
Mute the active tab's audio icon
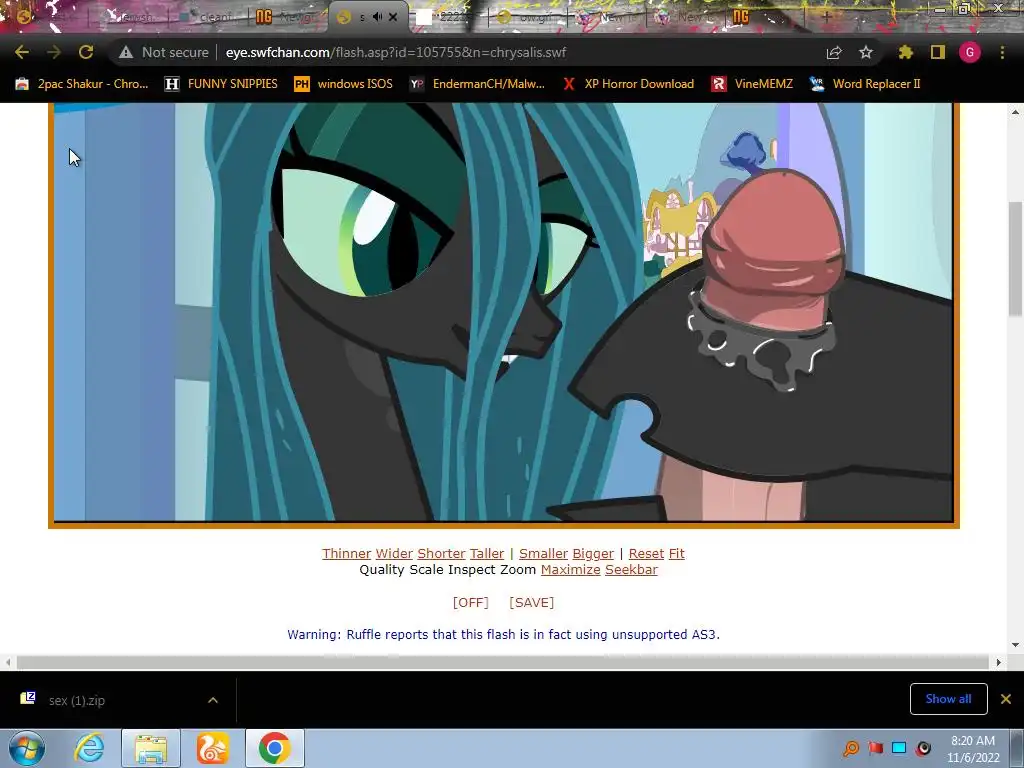click(x=377, y=17)
